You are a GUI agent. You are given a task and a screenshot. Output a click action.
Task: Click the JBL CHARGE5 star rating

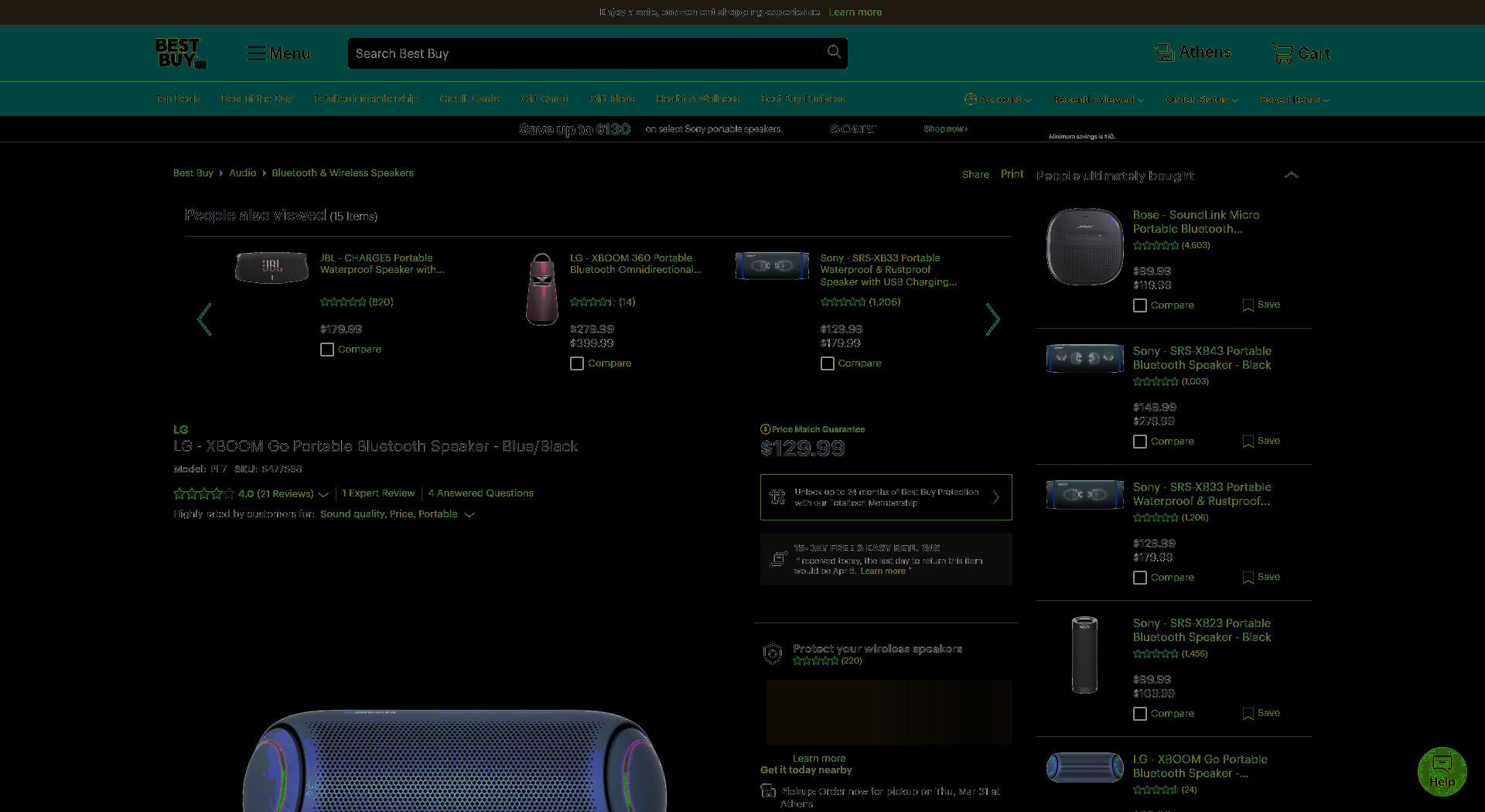coord(343,302)
